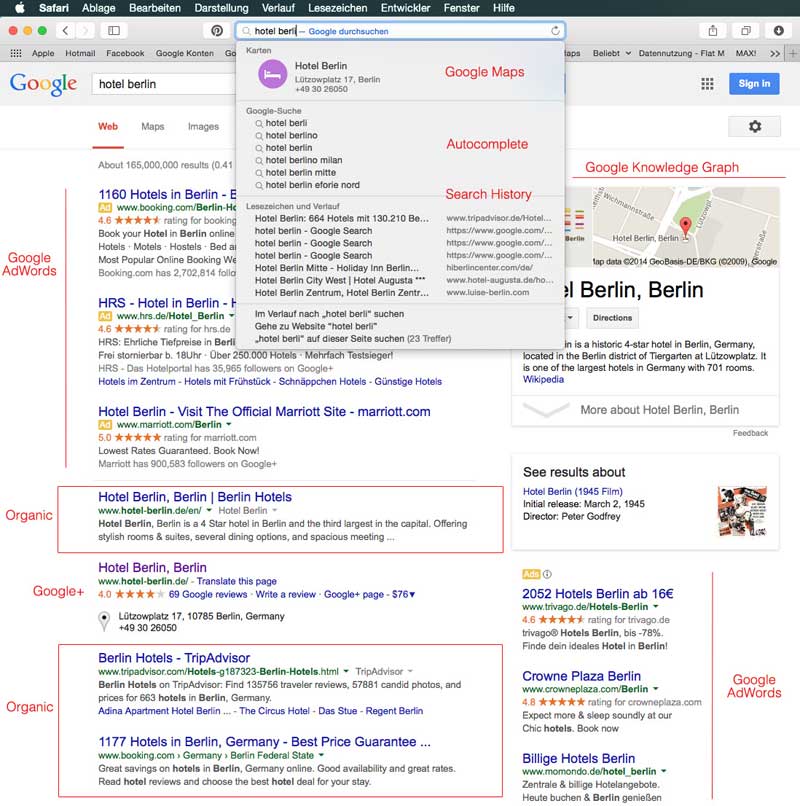
Task: Expand arrow next to www.trivago.de/Hotels-Berlin
Action: tap(656, 607)
